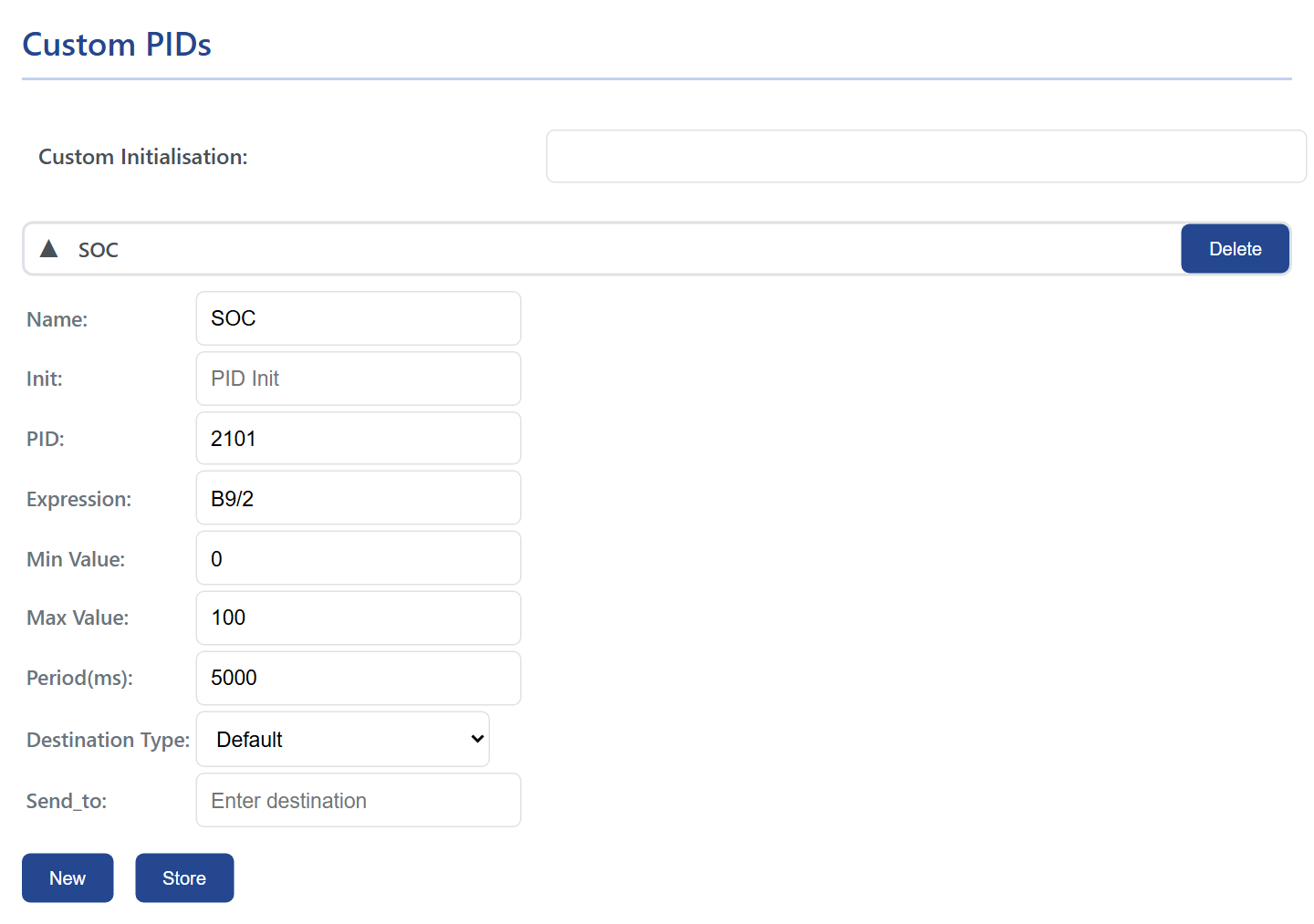Click the PID Init placeholder field
Image resolution: width=1314 pixels, height=924 pixels.
tap(359, 379)
